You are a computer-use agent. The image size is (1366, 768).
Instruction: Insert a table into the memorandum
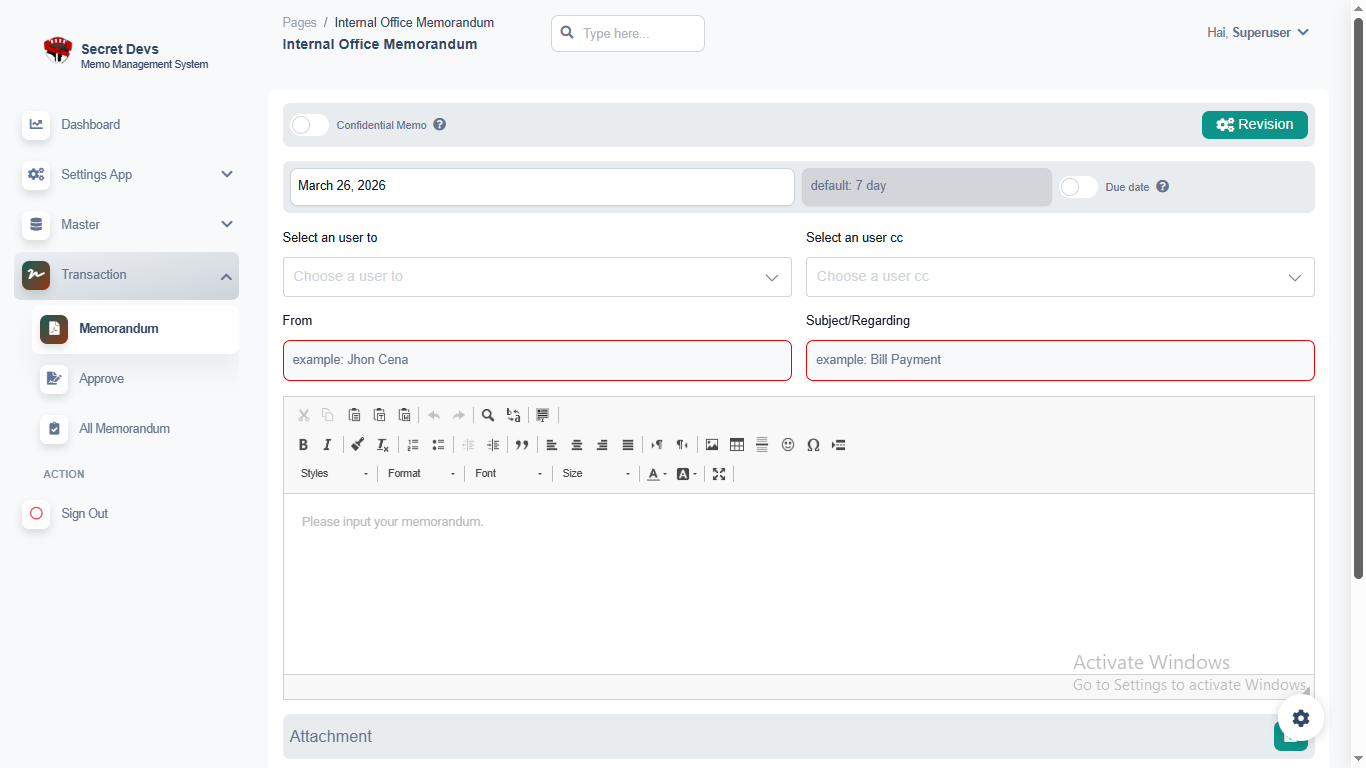pos(737,445)
